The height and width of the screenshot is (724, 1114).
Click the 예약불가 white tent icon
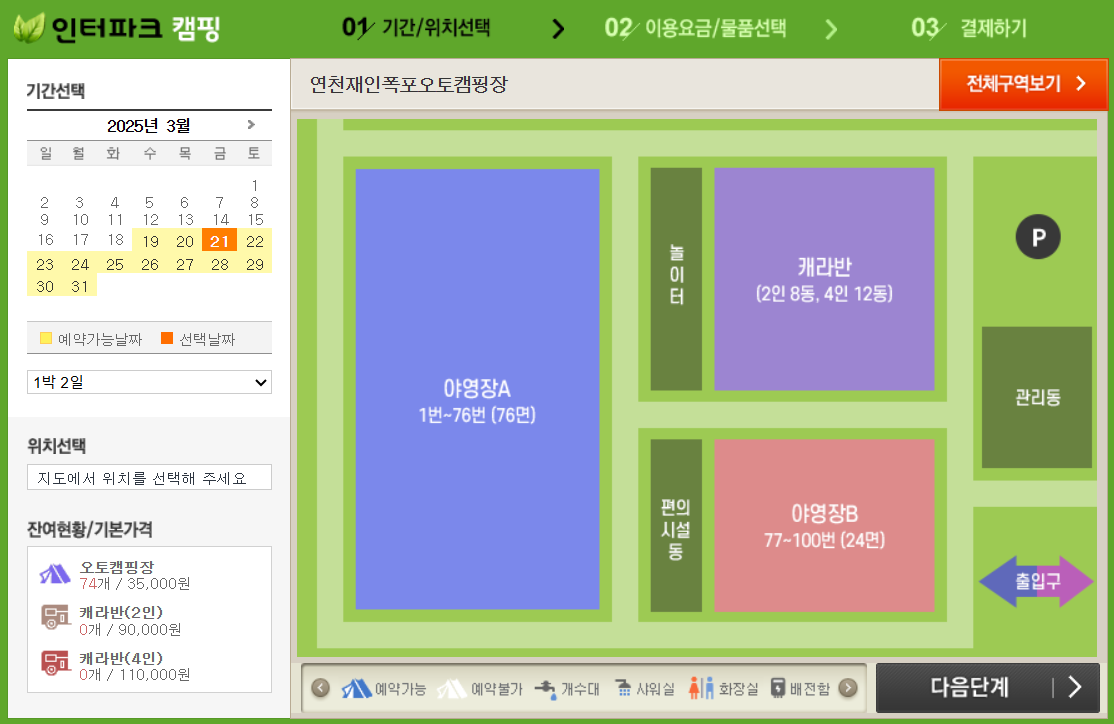(449, 690)
